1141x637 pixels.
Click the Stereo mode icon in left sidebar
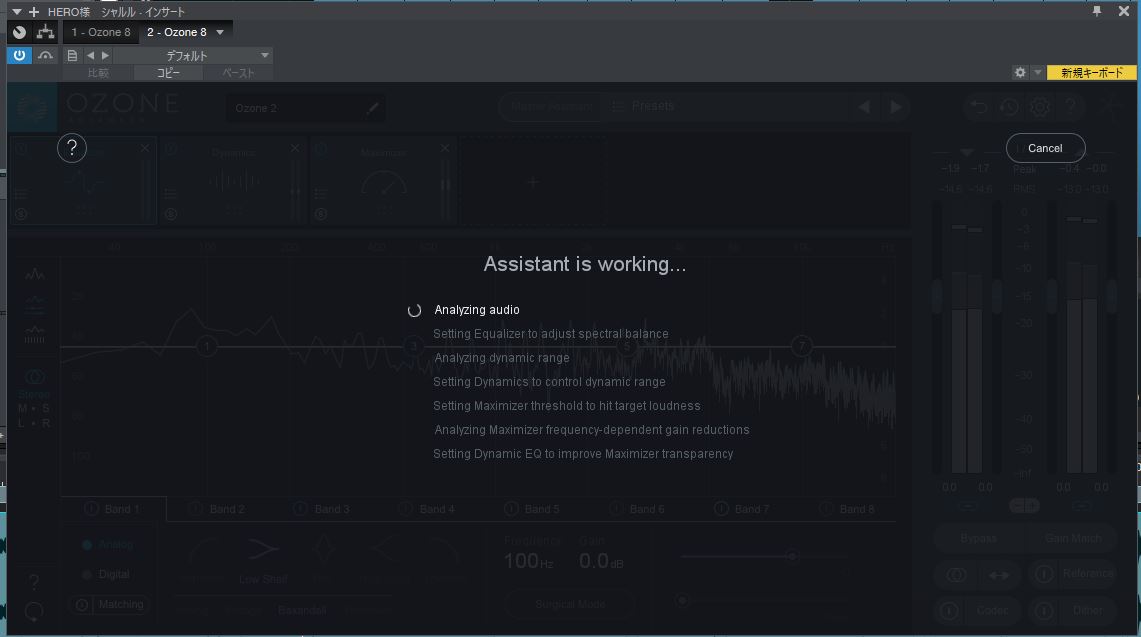point(35,377)
